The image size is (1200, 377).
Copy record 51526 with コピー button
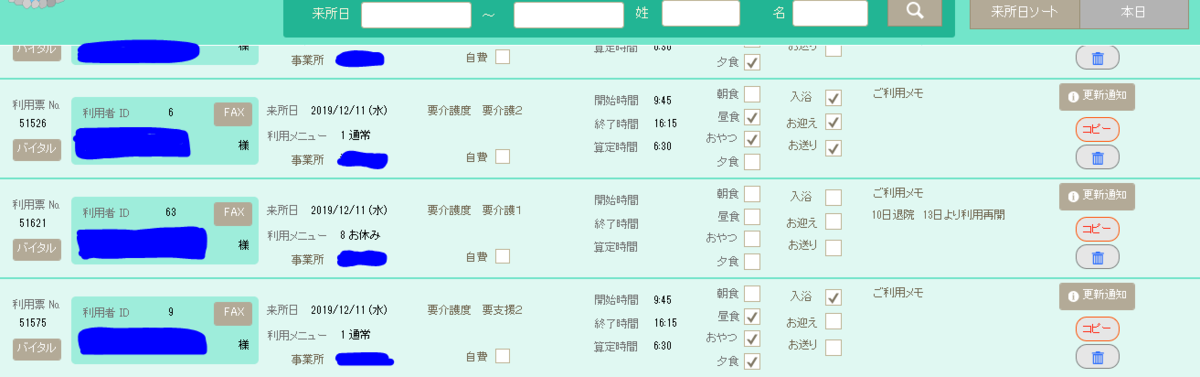pos(1097,129)
